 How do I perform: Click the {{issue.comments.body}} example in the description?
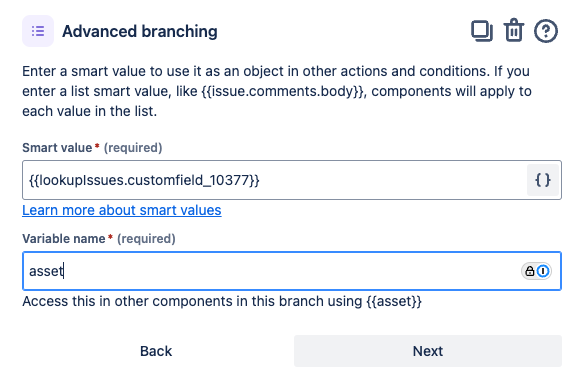coord(283,91)
